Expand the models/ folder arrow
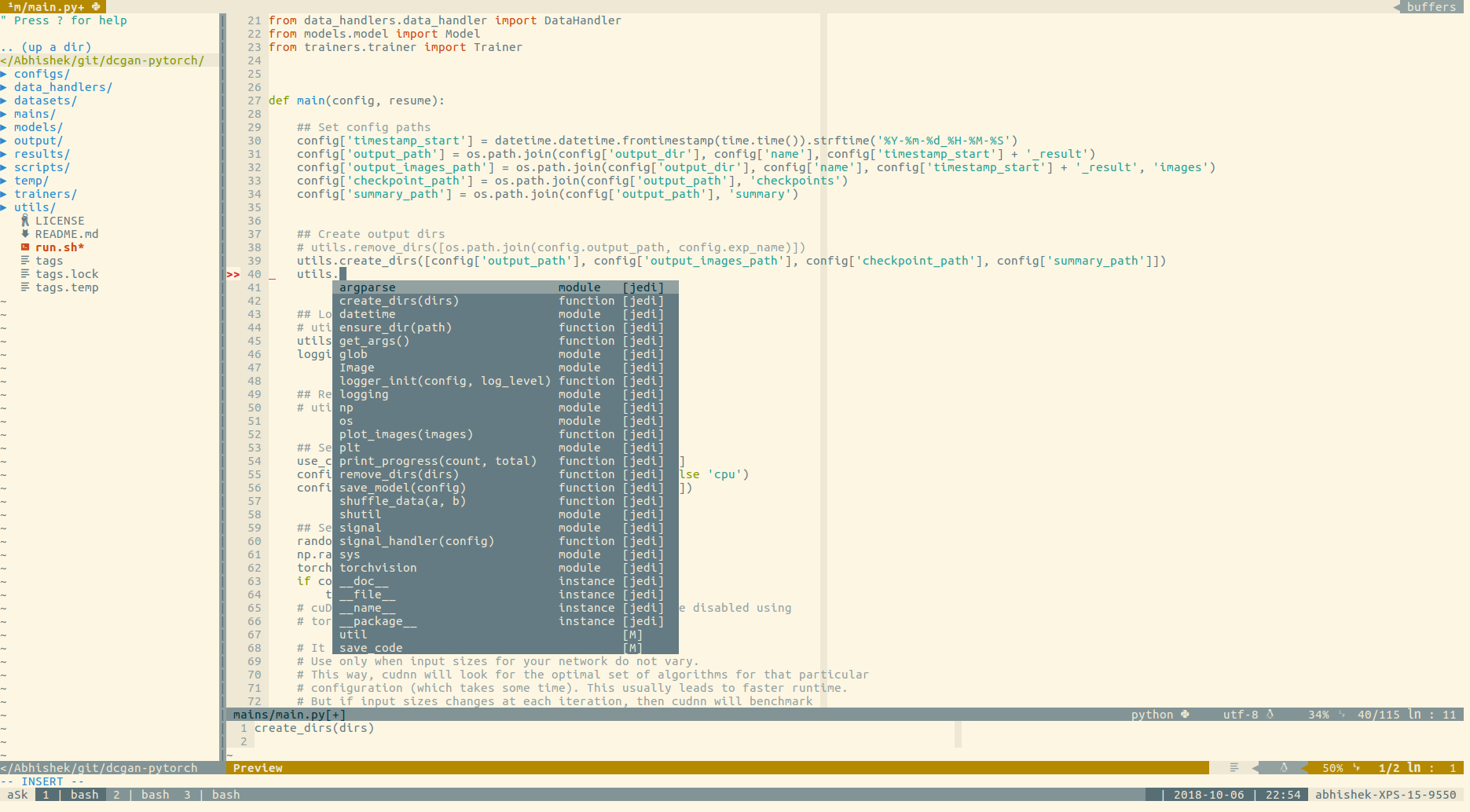This screenshot has height=812, width=1470. [x=4, y=127]
